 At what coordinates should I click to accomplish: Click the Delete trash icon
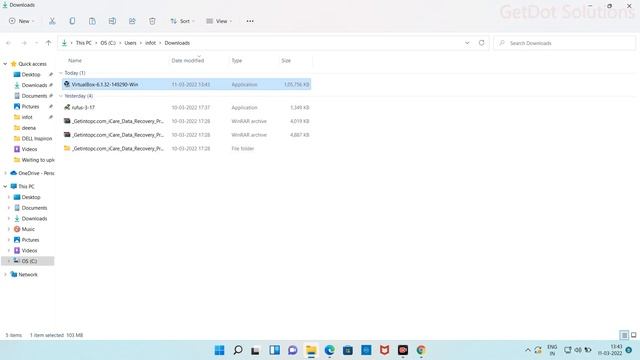[152, 21]
